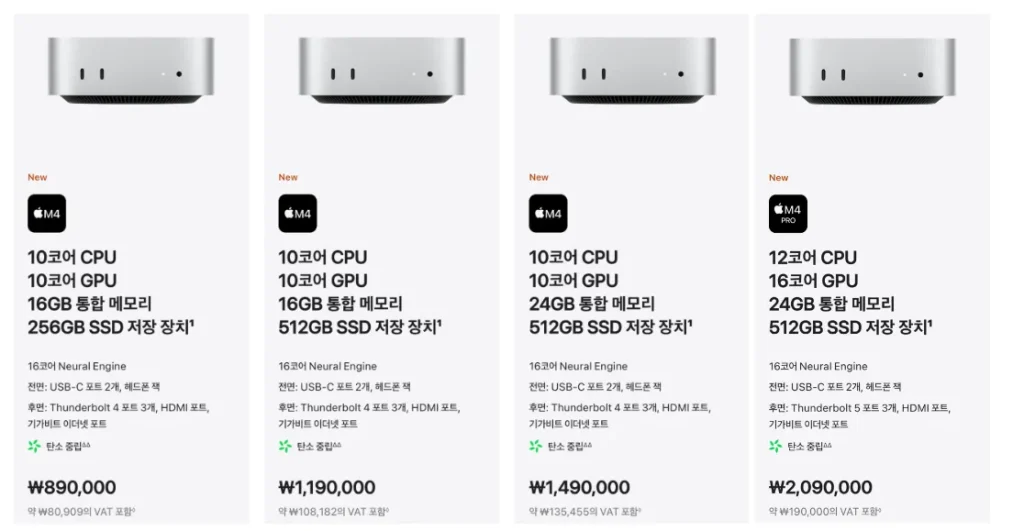
Task: Click the M4 Pro chip icon
Action: pos(788,213)
